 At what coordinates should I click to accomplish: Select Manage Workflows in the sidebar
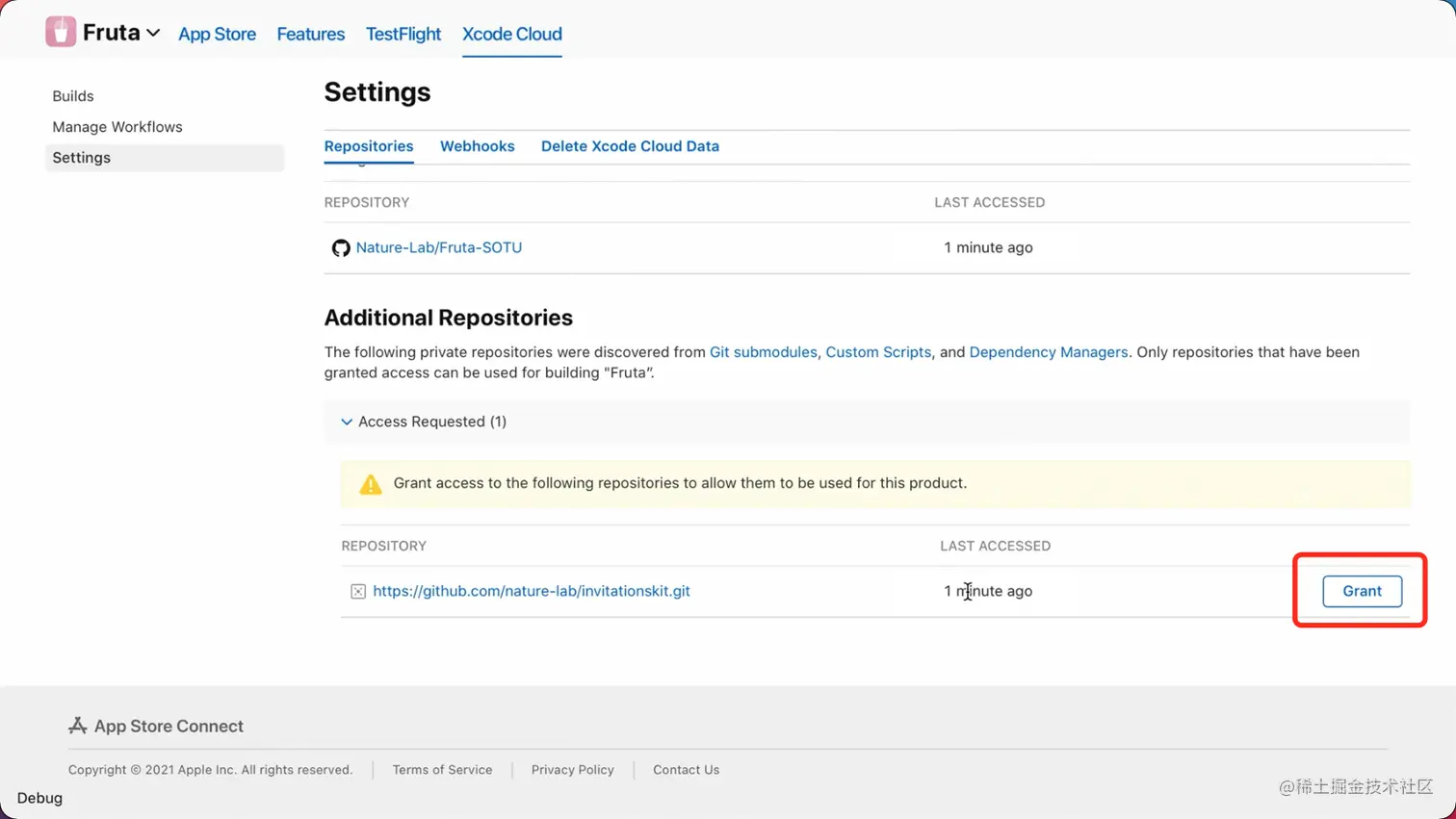click(117, 127)
